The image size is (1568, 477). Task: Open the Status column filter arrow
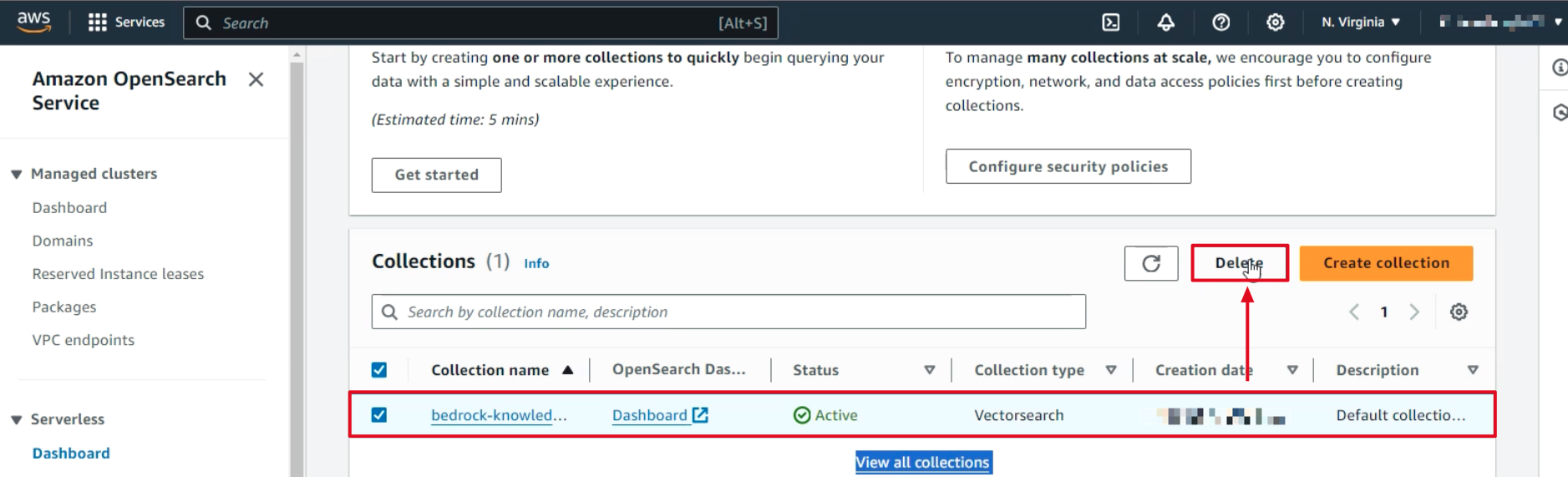click(x=929, y=370)
